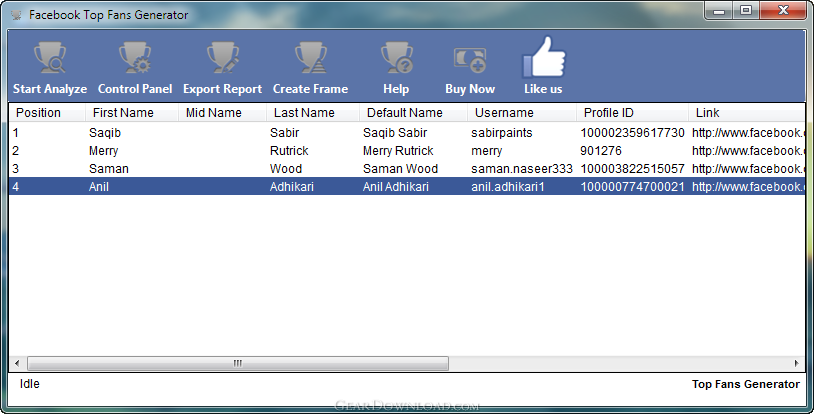This screenshot has width=814, height=414.
Task: Click profile ID 901276
Action: [x=601, y=151]
